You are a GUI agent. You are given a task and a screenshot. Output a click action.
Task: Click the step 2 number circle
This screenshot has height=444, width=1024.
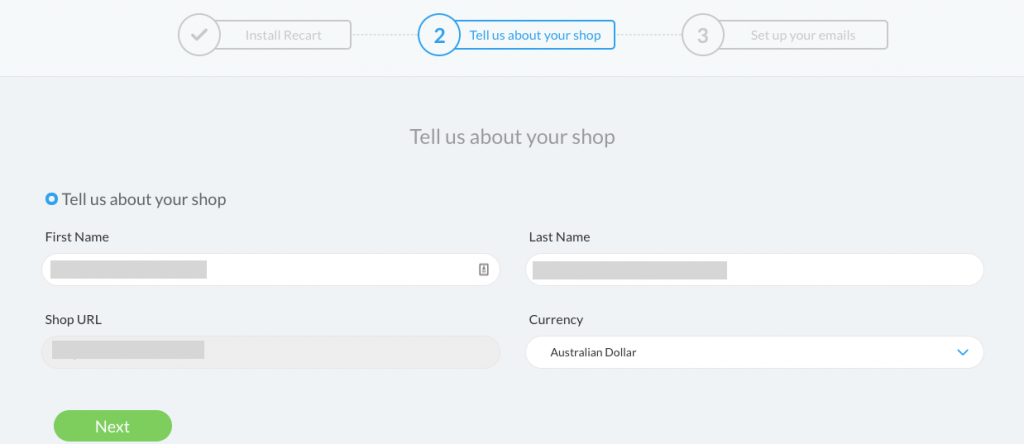click(440, 35)
